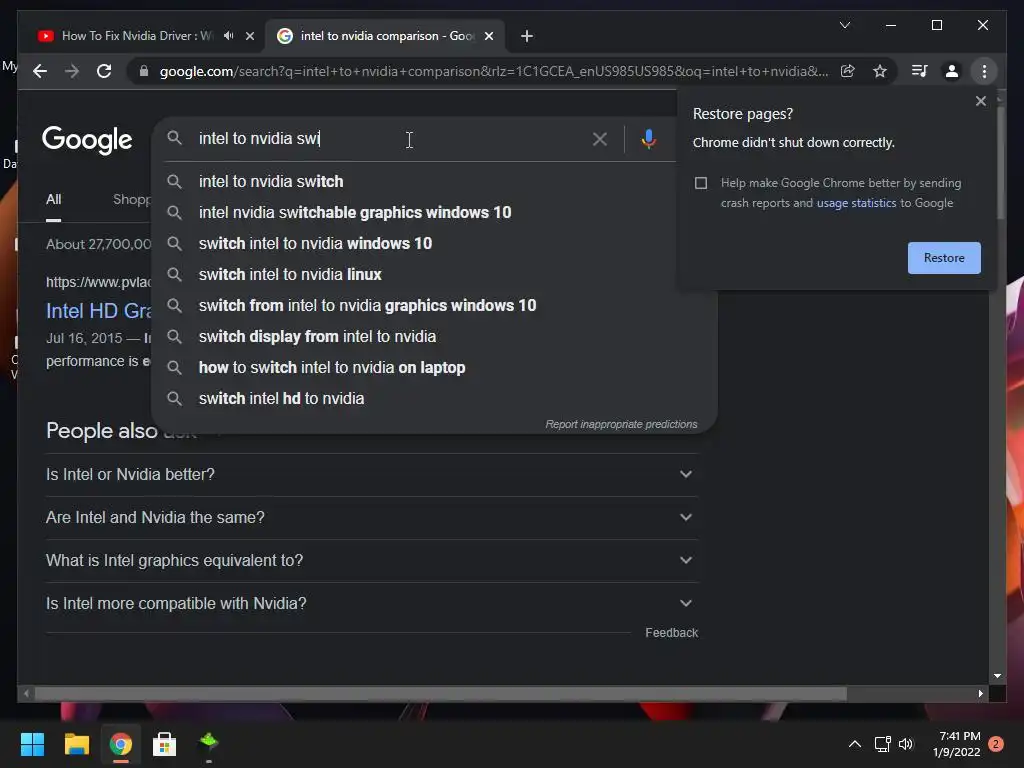1024x768 pixels.
Task: Expand 'Is Intel or Nvidia better?' question
Action: [x=372, y=475]
